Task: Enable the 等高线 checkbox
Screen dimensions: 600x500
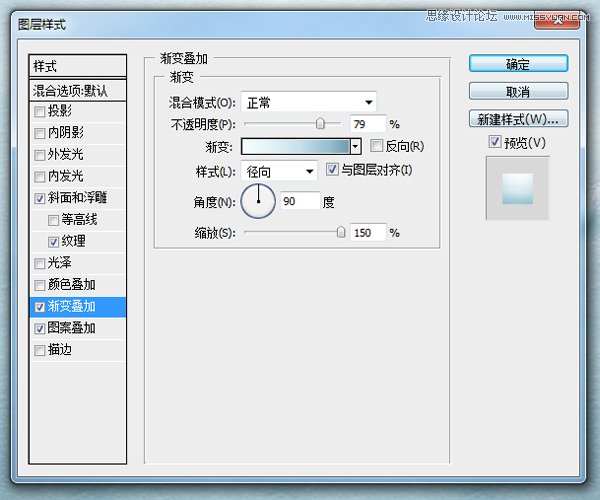Action: [x=53, y=220]
